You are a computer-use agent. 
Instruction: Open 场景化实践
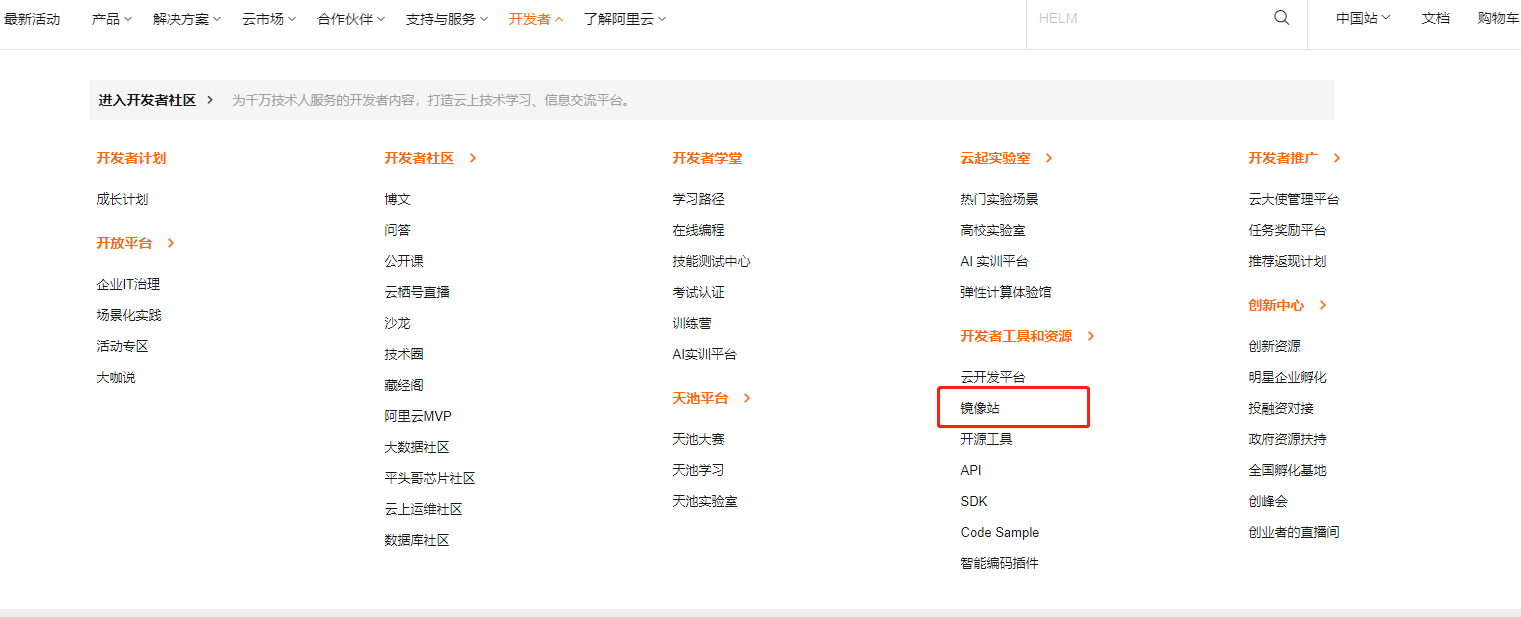click(129, 315)
